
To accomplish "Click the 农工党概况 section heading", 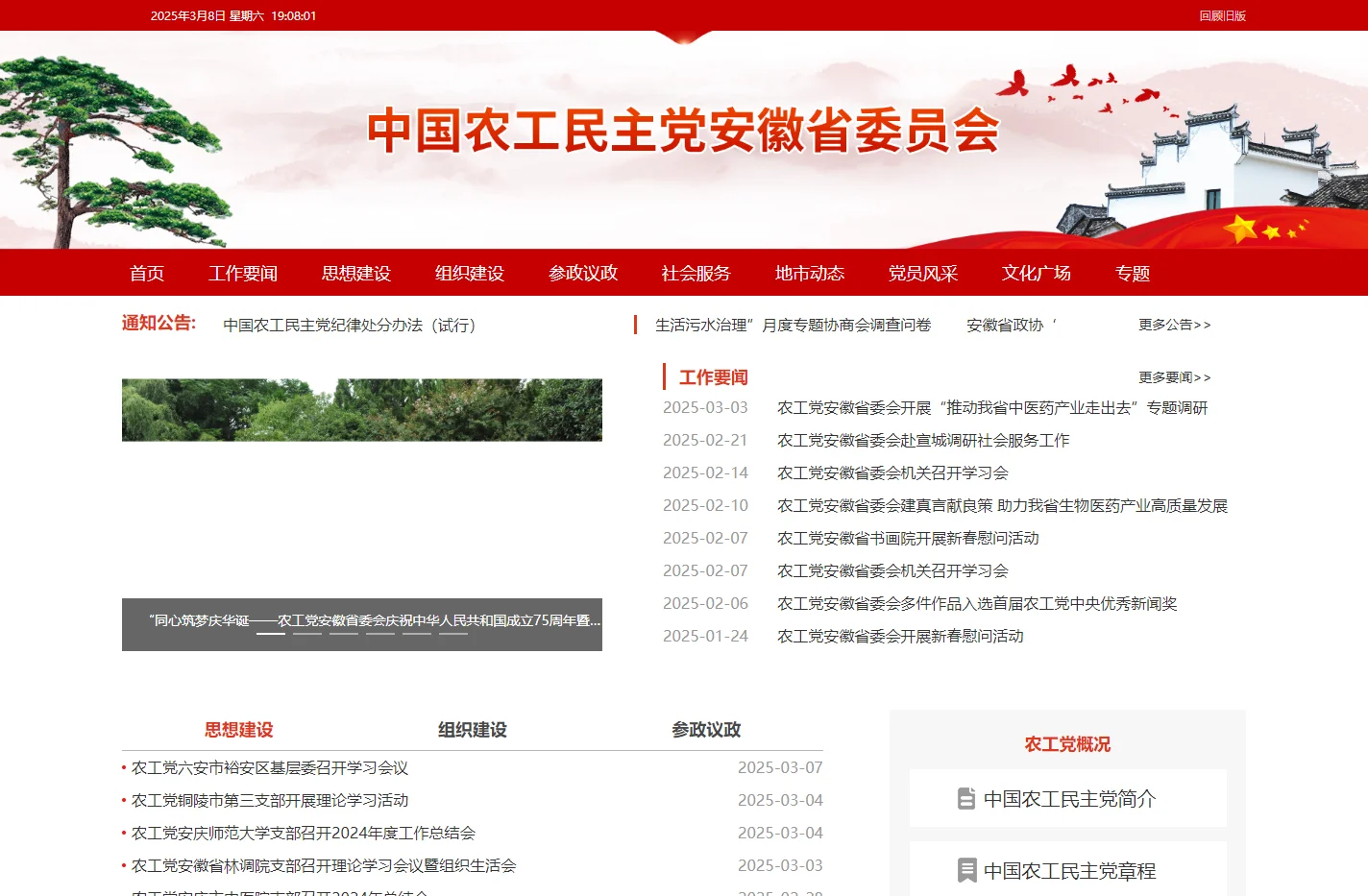I will point(1067,744).
